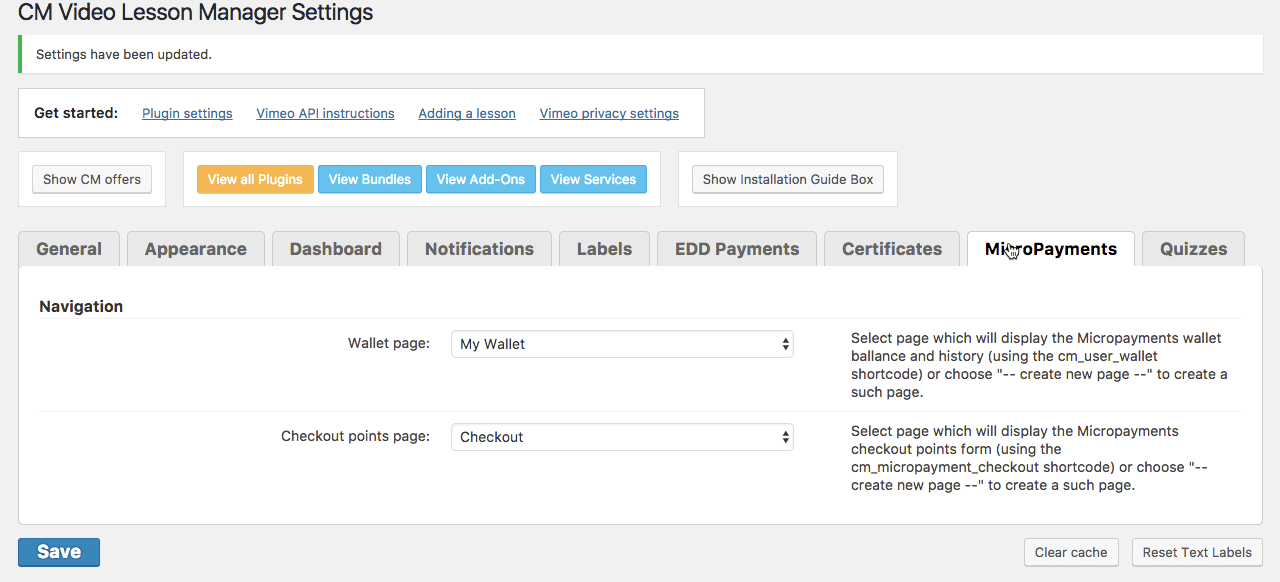Click Reset Text Labels button
This screenshot has height=582, width=1280.
1197,552
